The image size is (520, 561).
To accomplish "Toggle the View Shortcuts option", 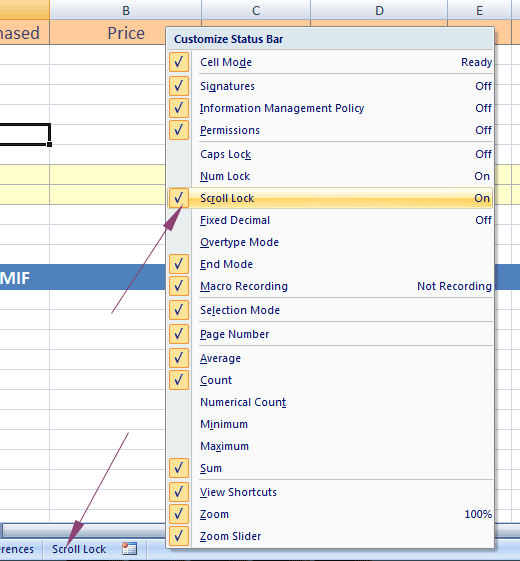I will coord(330,492).
